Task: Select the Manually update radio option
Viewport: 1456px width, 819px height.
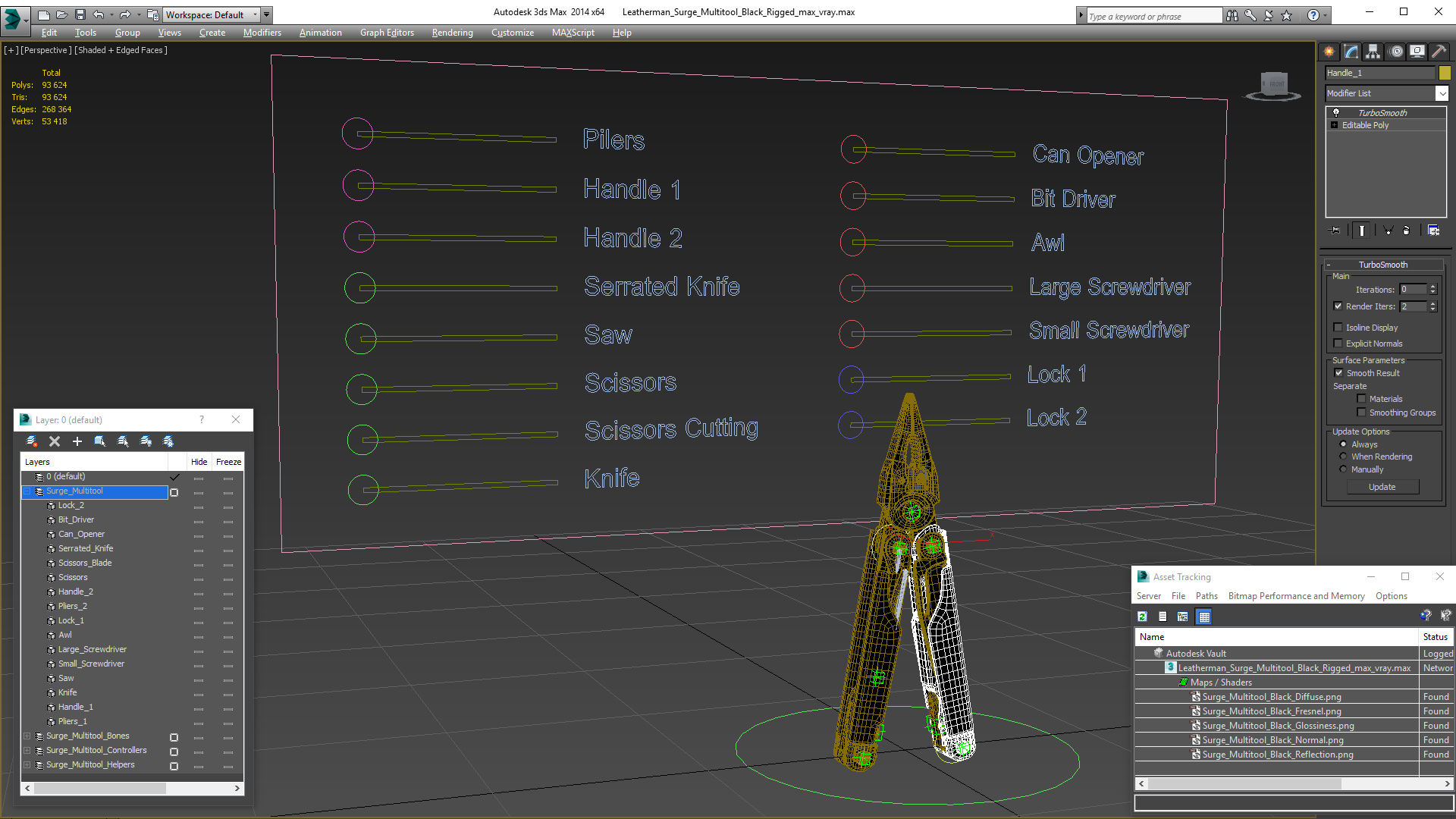Action: point(1344,469)
